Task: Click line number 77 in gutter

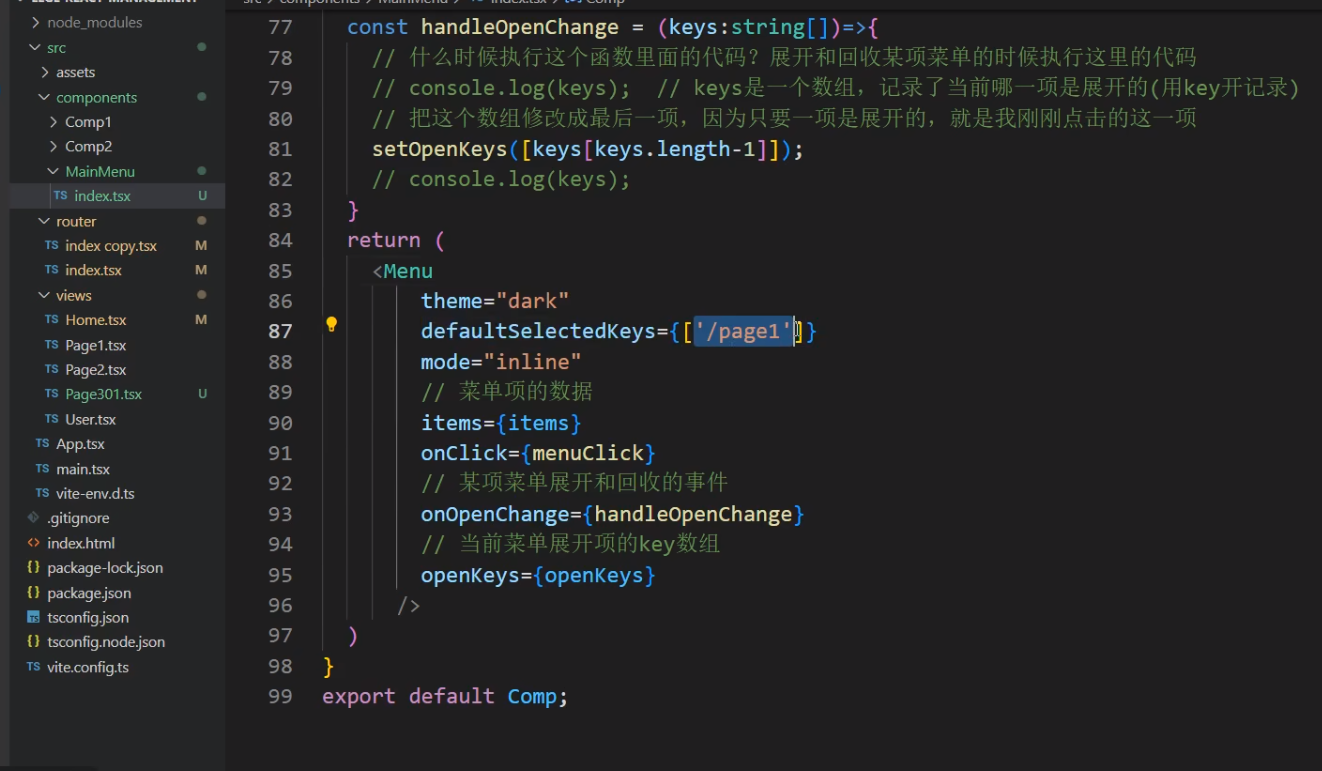Action: click(280, 27)
